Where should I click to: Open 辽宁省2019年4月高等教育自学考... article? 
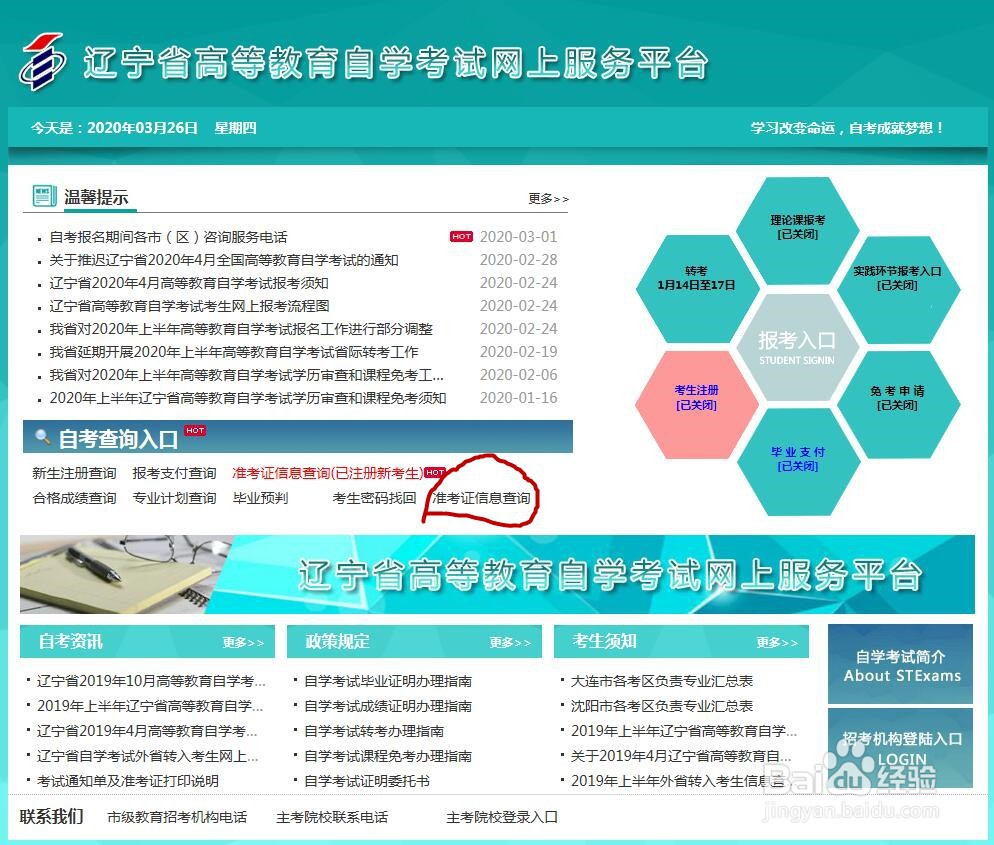(147, 731)
